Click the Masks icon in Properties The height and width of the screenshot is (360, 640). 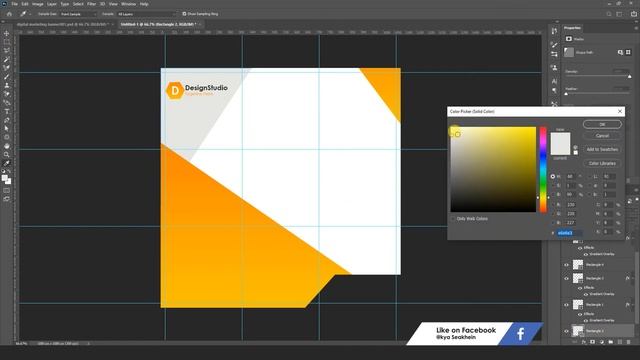click(569, 39)
